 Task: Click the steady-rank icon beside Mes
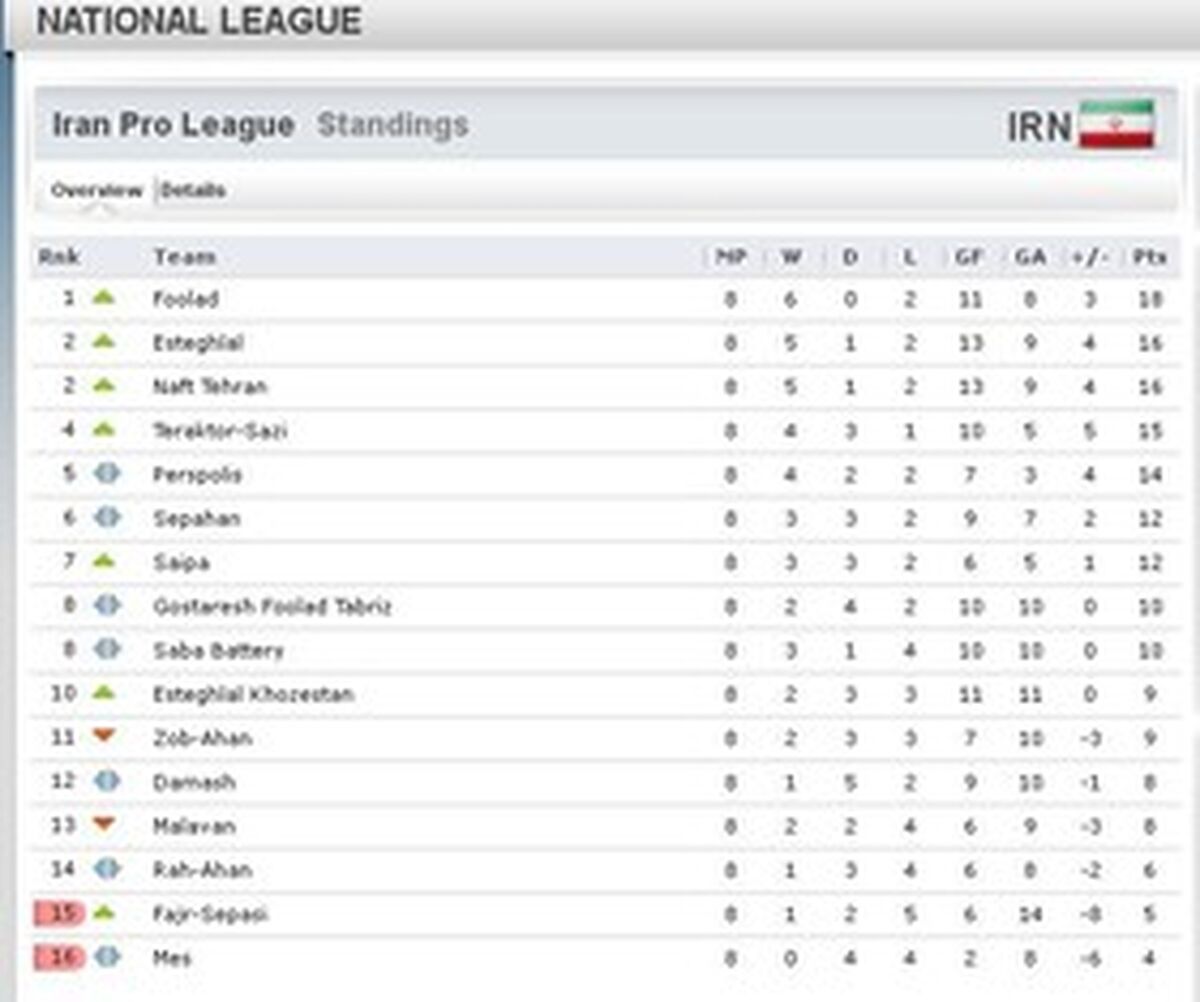click(107, 957)
